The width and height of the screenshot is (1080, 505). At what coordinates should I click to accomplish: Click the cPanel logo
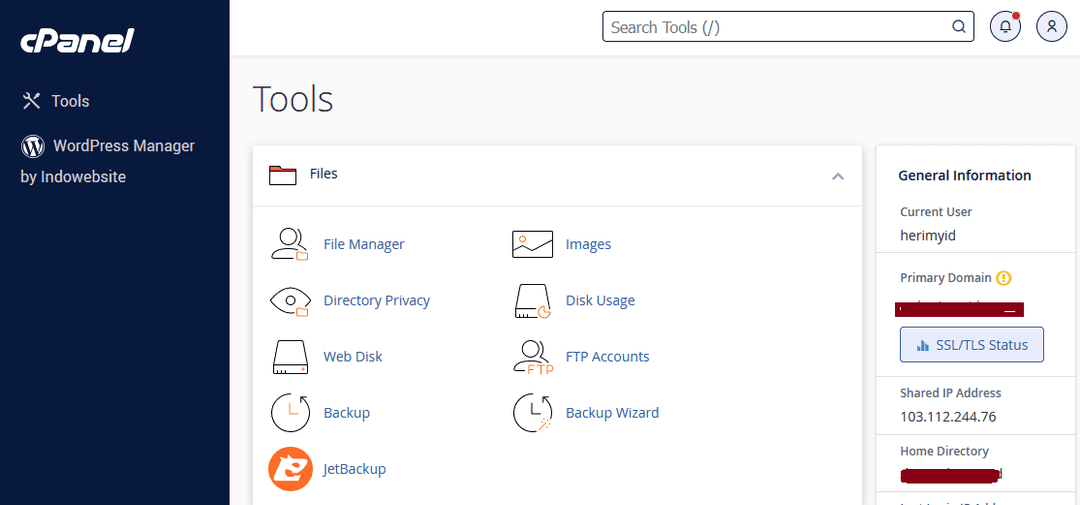(x=76, y=41)
